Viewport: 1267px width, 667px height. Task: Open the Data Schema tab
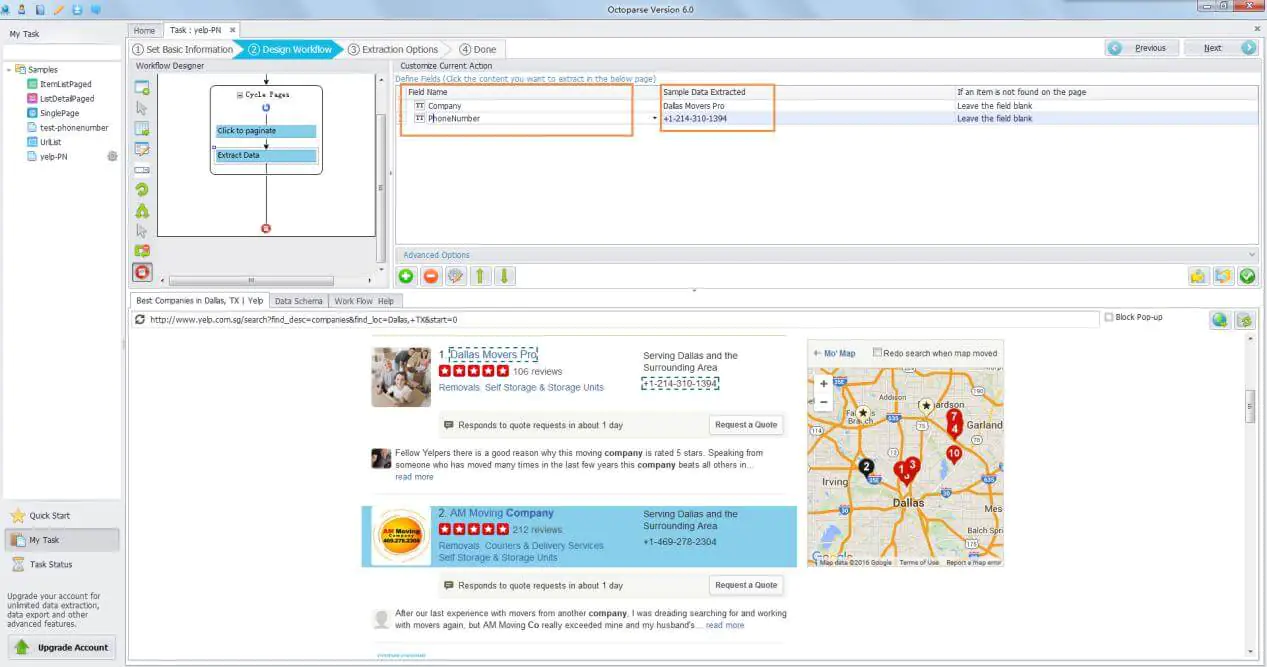pos(298,301)
